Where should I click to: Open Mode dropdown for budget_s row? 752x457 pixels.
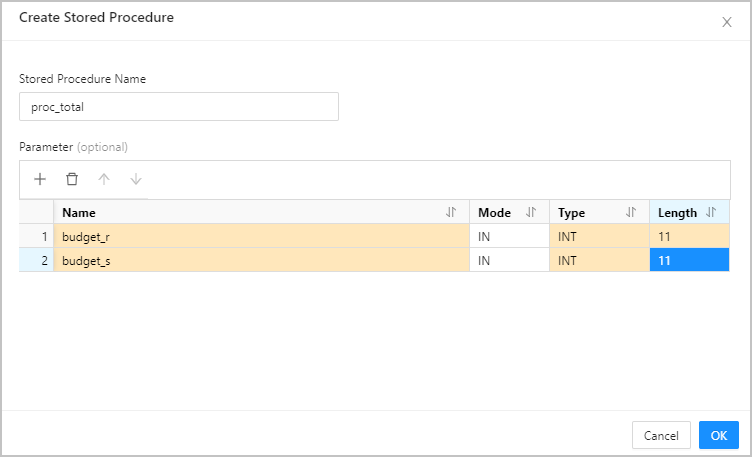click(x=509, y=260)
